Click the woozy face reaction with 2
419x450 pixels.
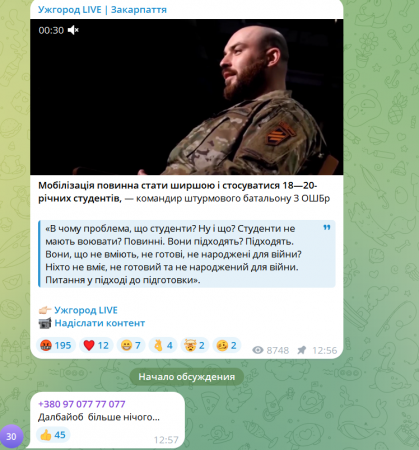pyautogui.click(x=227, y=345)
